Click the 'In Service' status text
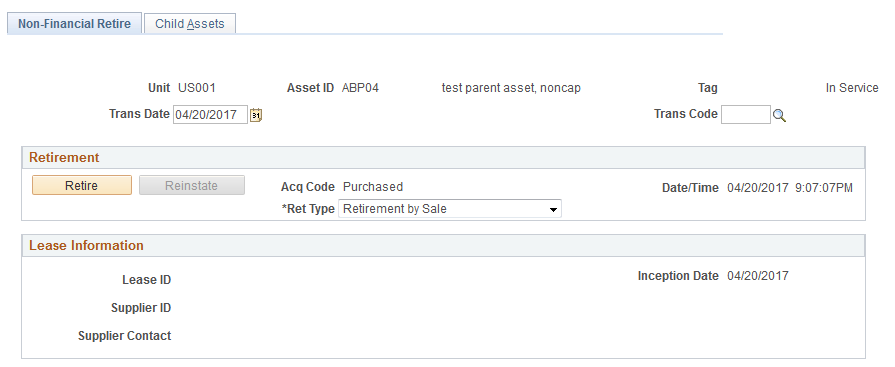This screenshot has width=895, height=367. [x=852, y=88]
